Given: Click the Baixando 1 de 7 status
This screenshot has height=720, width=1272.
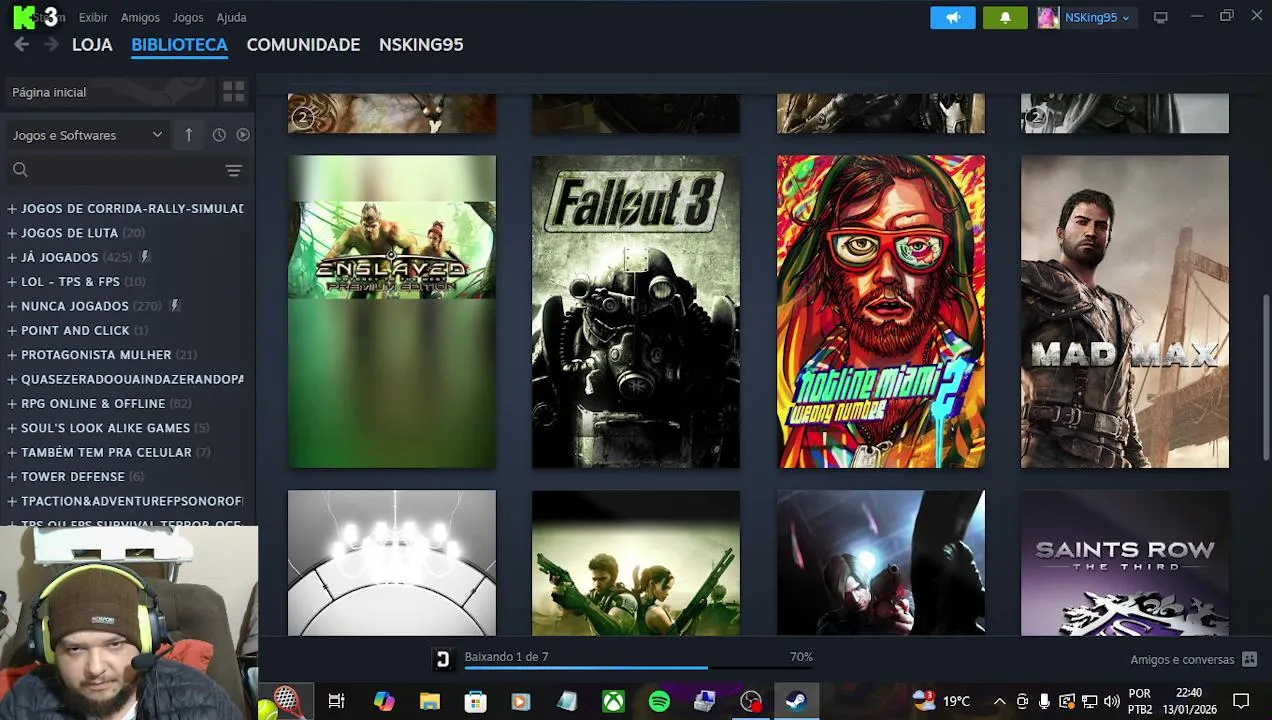Looking at the screenshot, I should (x=506, y=657).
